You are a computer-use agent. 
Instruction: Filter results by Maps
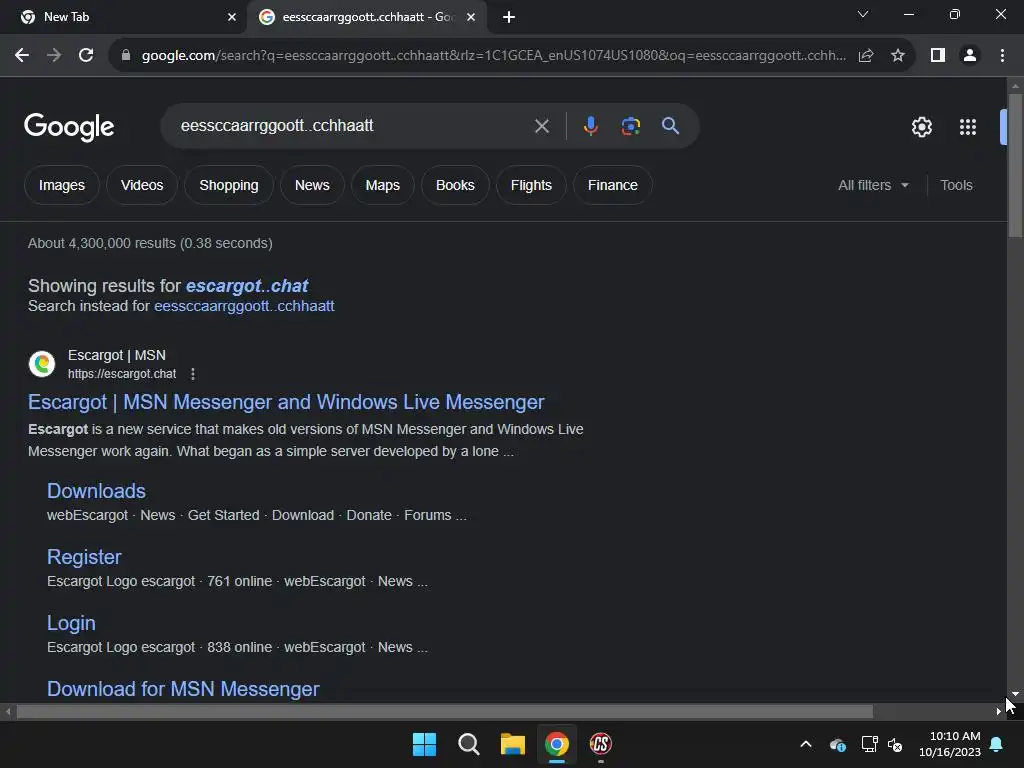point(383,185)
